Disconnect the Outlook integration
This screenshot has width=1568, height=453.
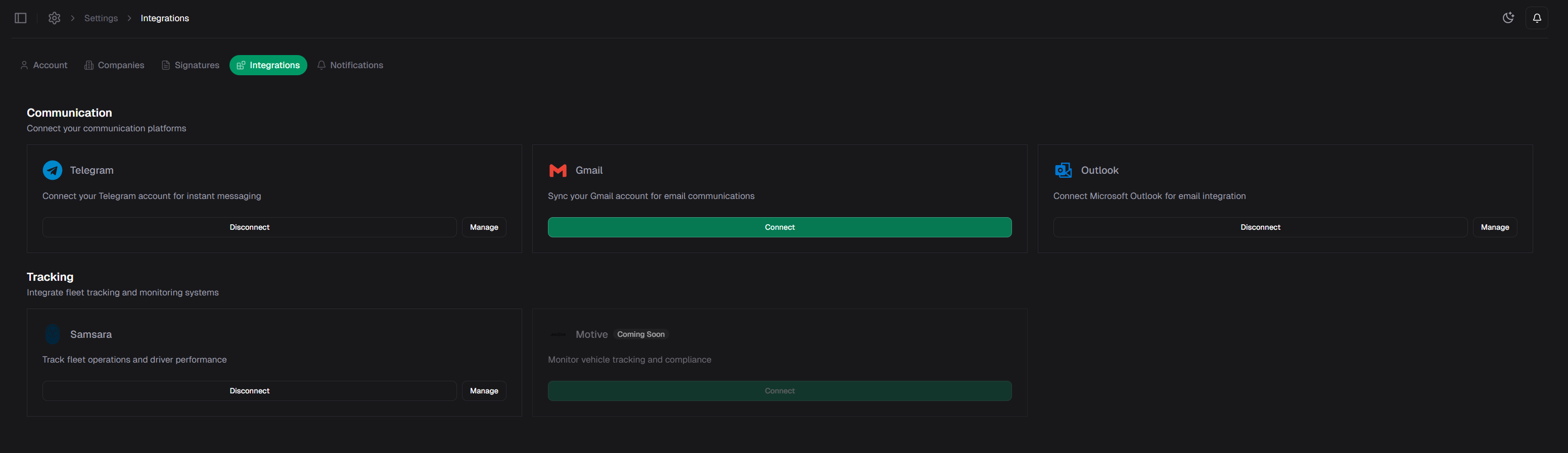tap(1260, 227)
